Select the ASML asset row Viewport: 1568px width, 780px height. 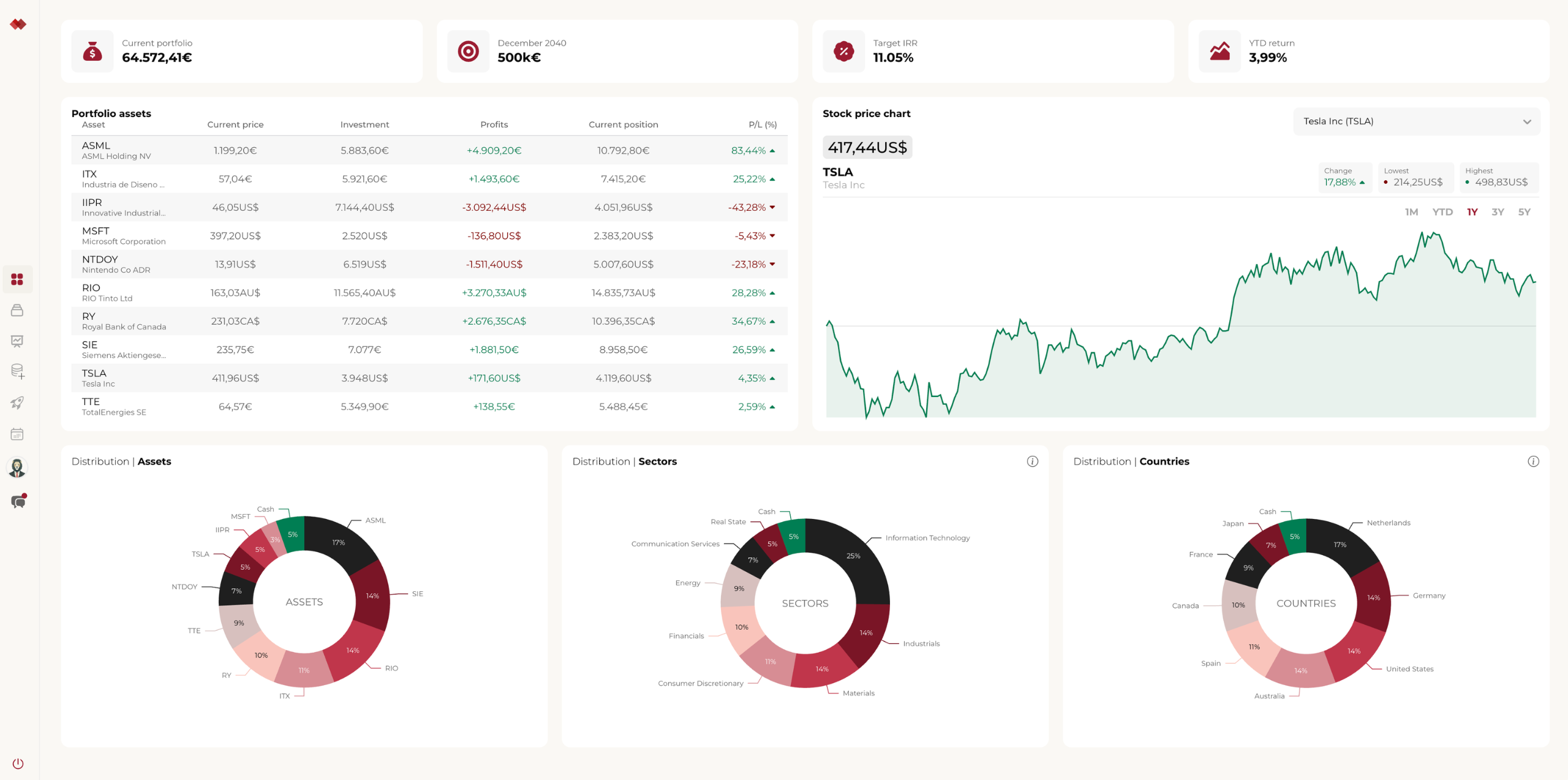(x=429, y=150)
